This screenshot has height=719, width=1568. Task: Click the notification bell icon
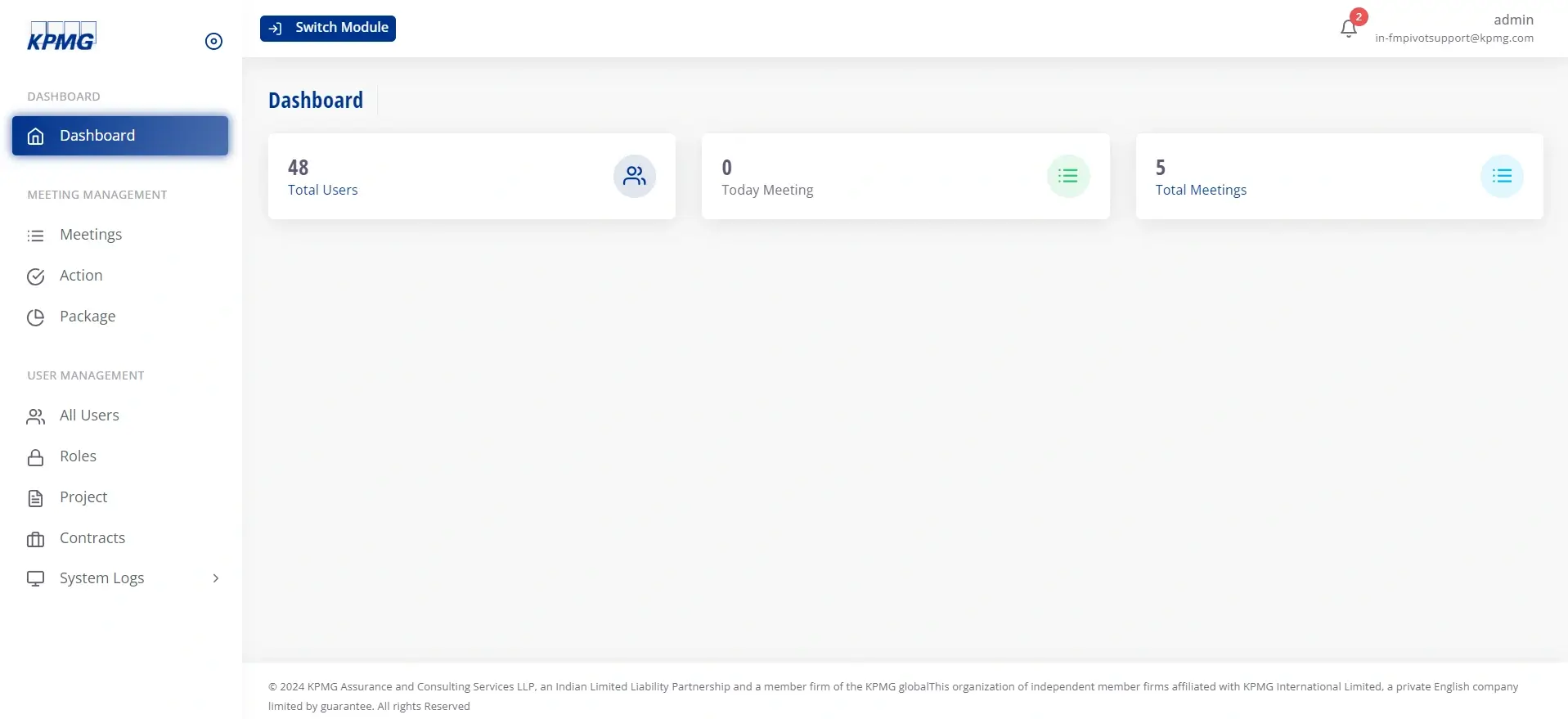[1348, 29]
